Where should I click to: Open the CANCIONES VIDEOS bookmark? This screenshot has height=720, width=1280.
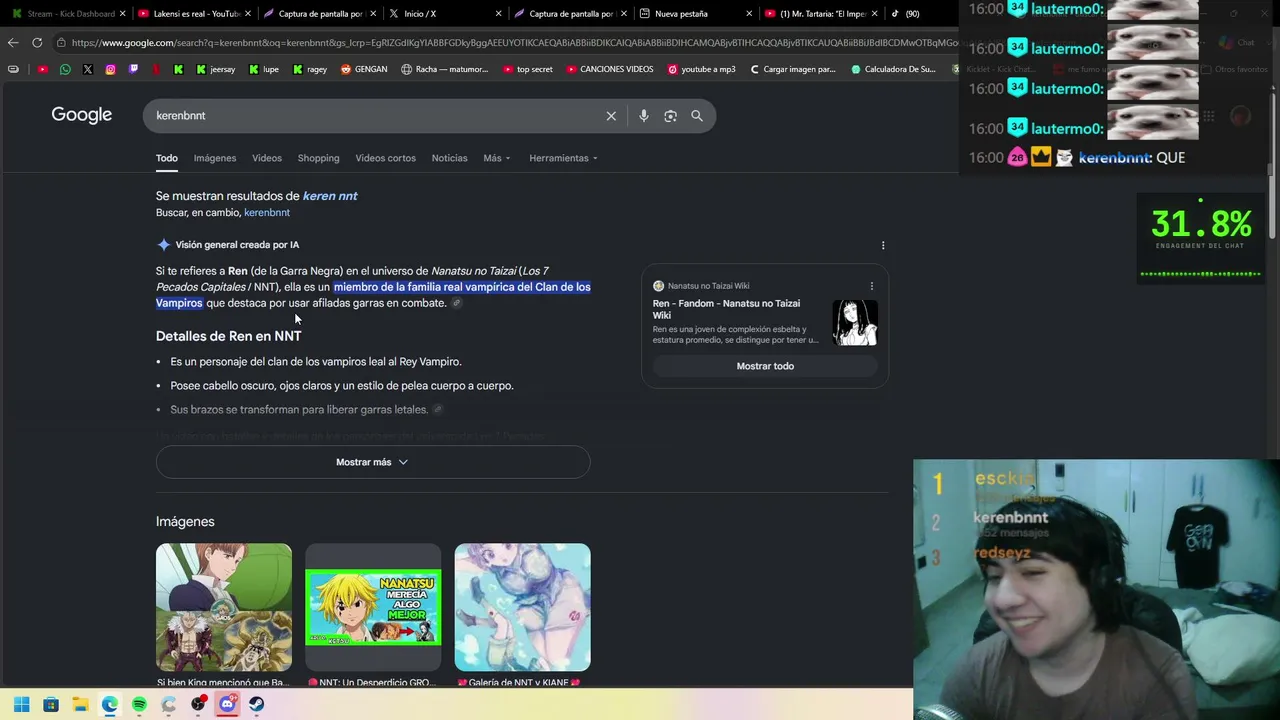coord(609,69)
